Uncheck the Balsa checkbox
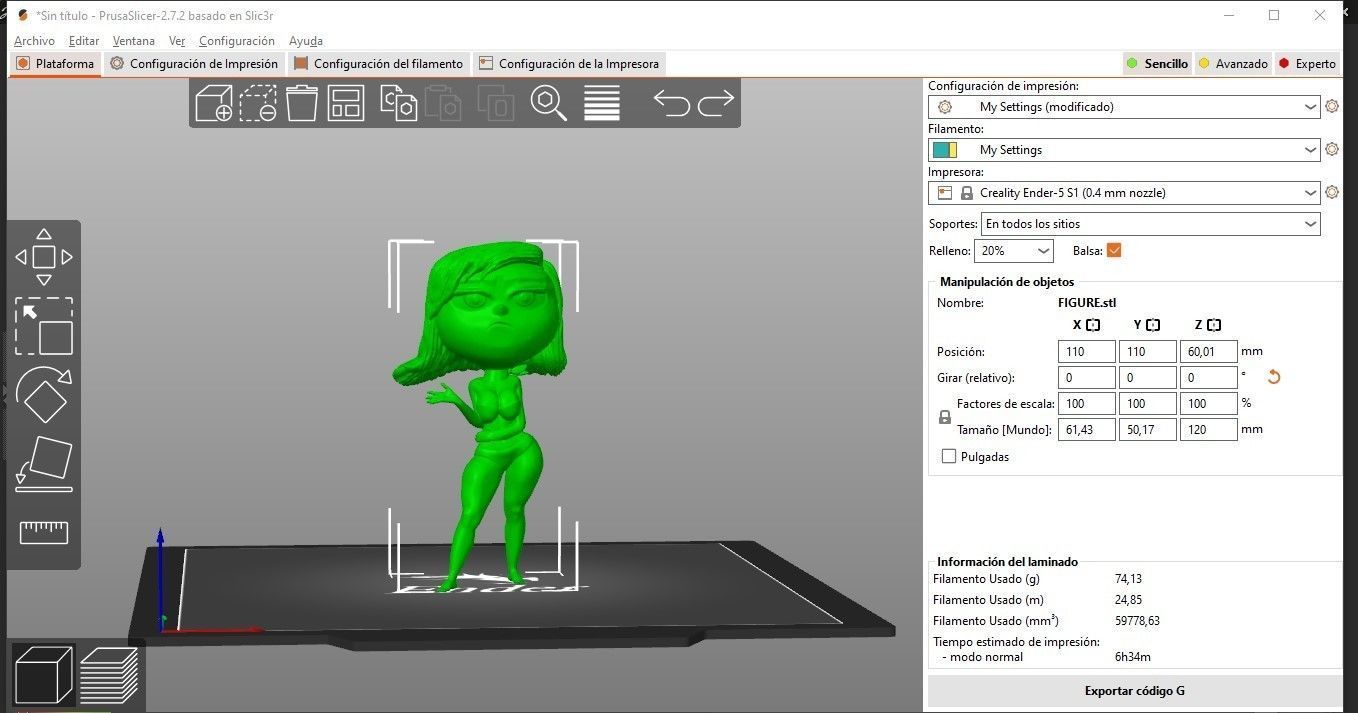 1114,250
